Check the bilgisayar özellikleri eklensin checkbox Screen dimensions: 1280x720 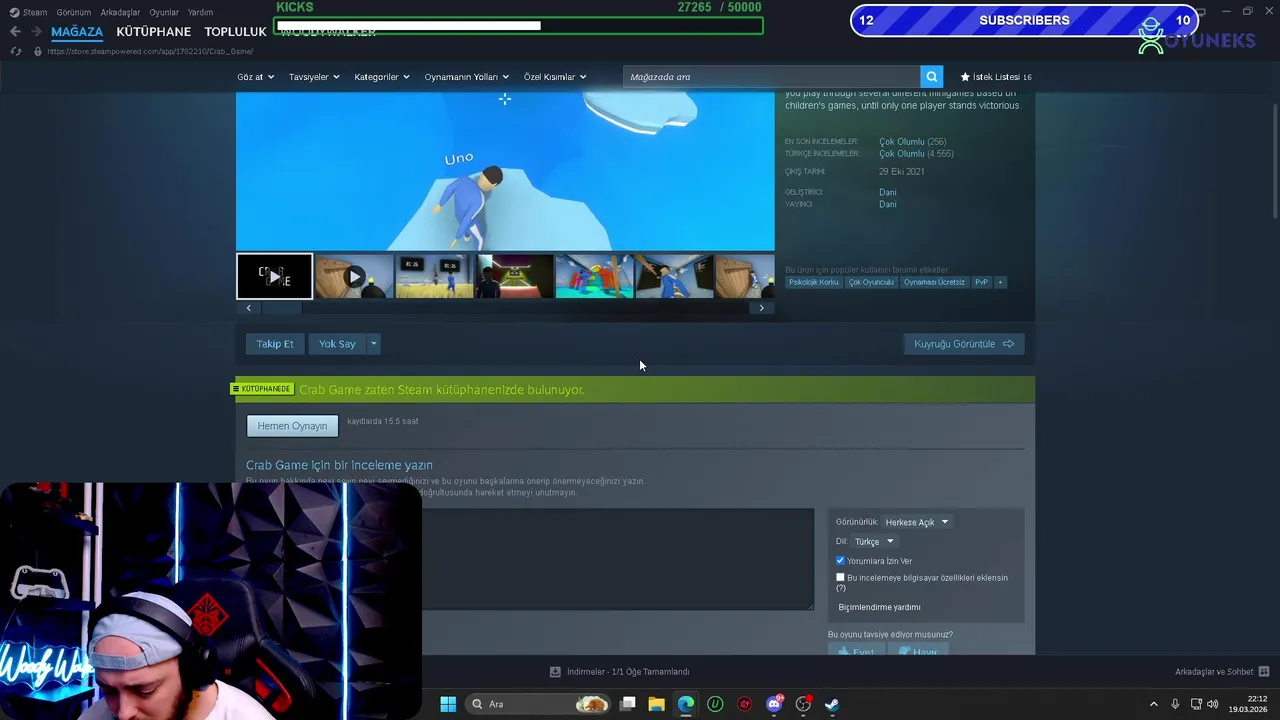tap(840, 577)
